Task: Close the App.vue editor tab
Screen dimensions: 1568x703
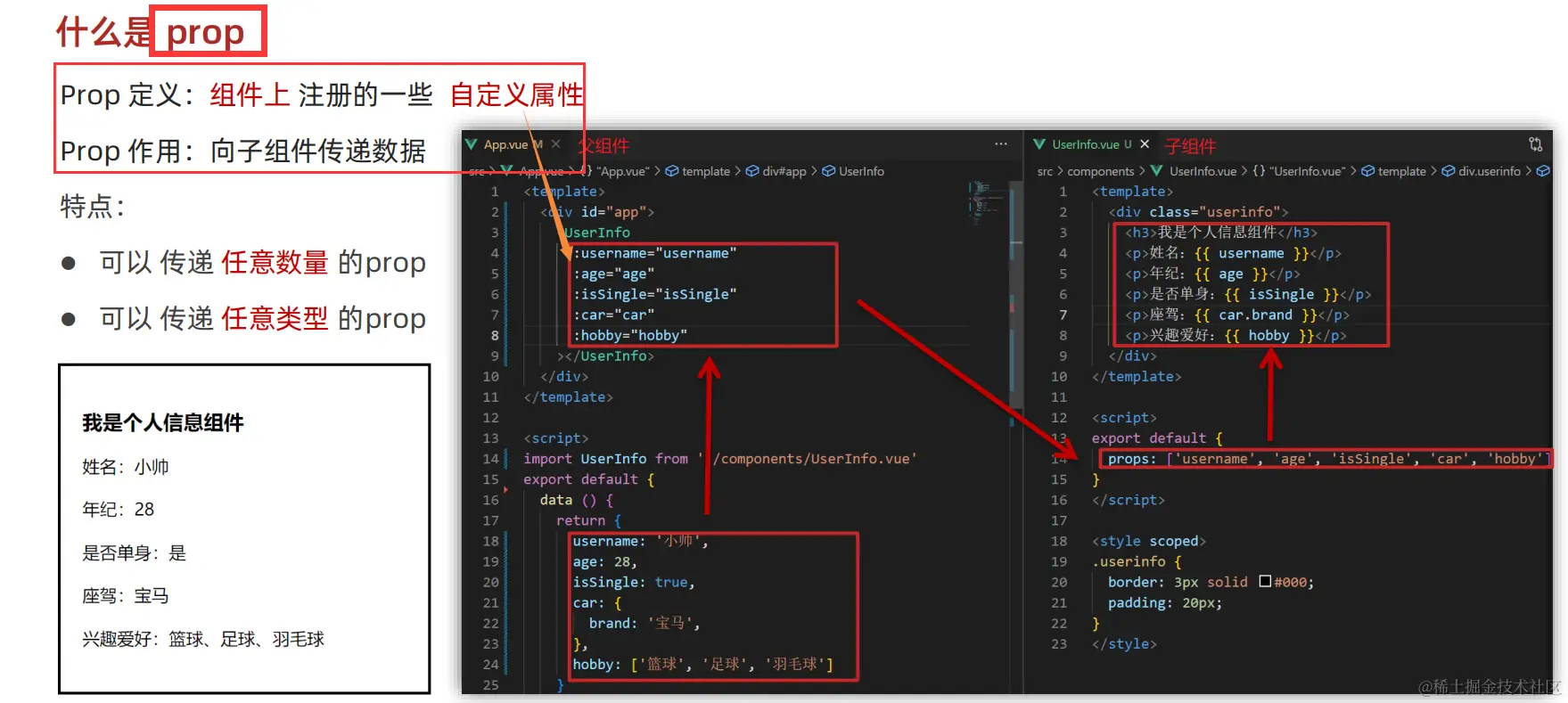Action: pyautogui.click(x=556, y=143)
